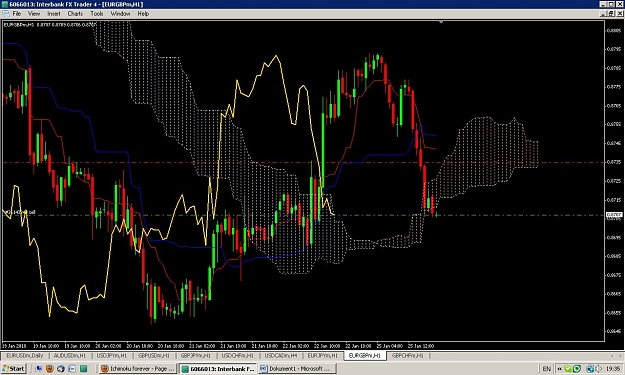Screen dimensions: 625x375
Task: Launch Firefox from quick launch bar
Action: [x=50, y=369]
